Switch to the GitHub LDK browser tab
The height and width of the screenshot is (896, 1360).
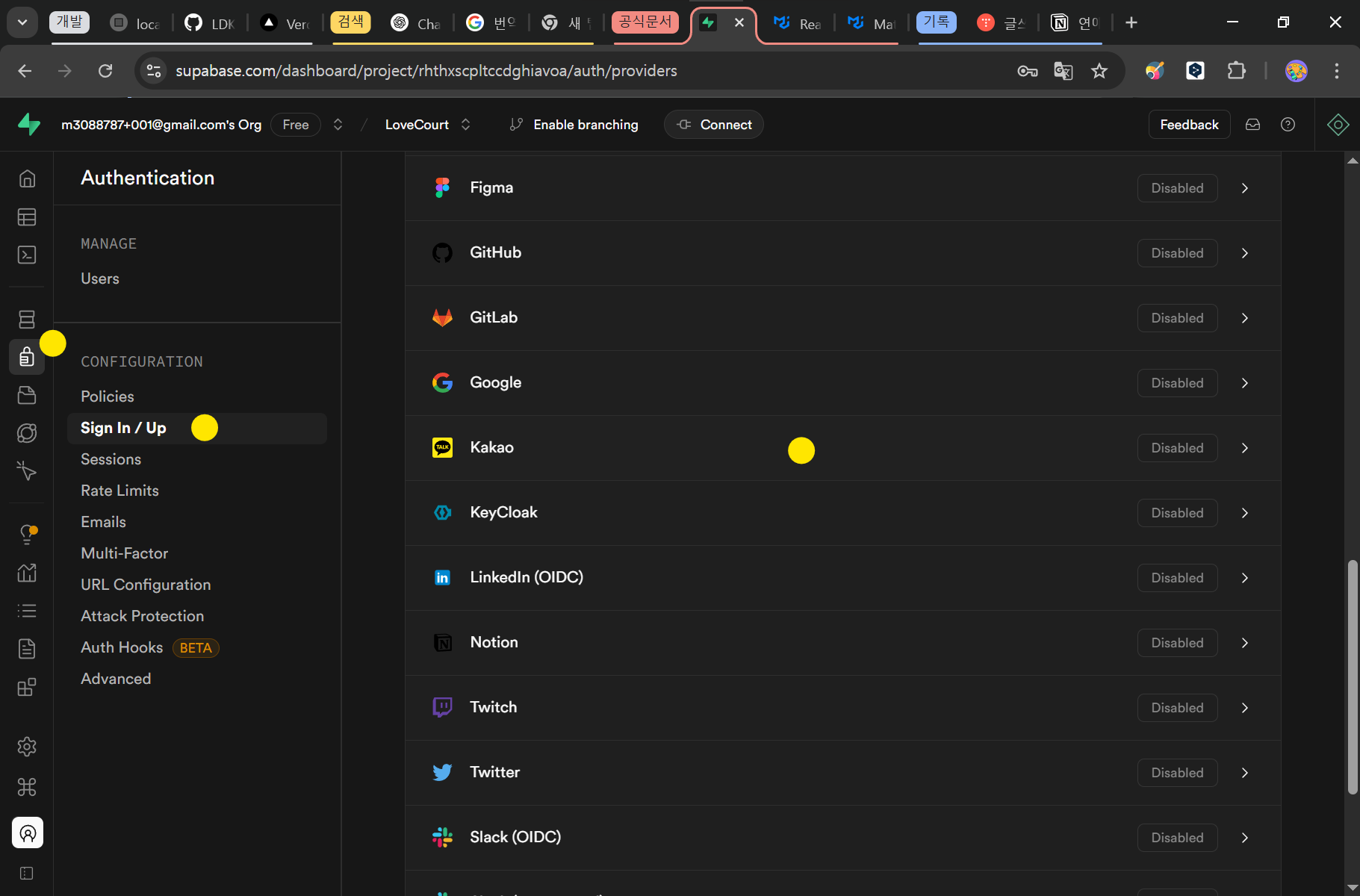point(211,23)
